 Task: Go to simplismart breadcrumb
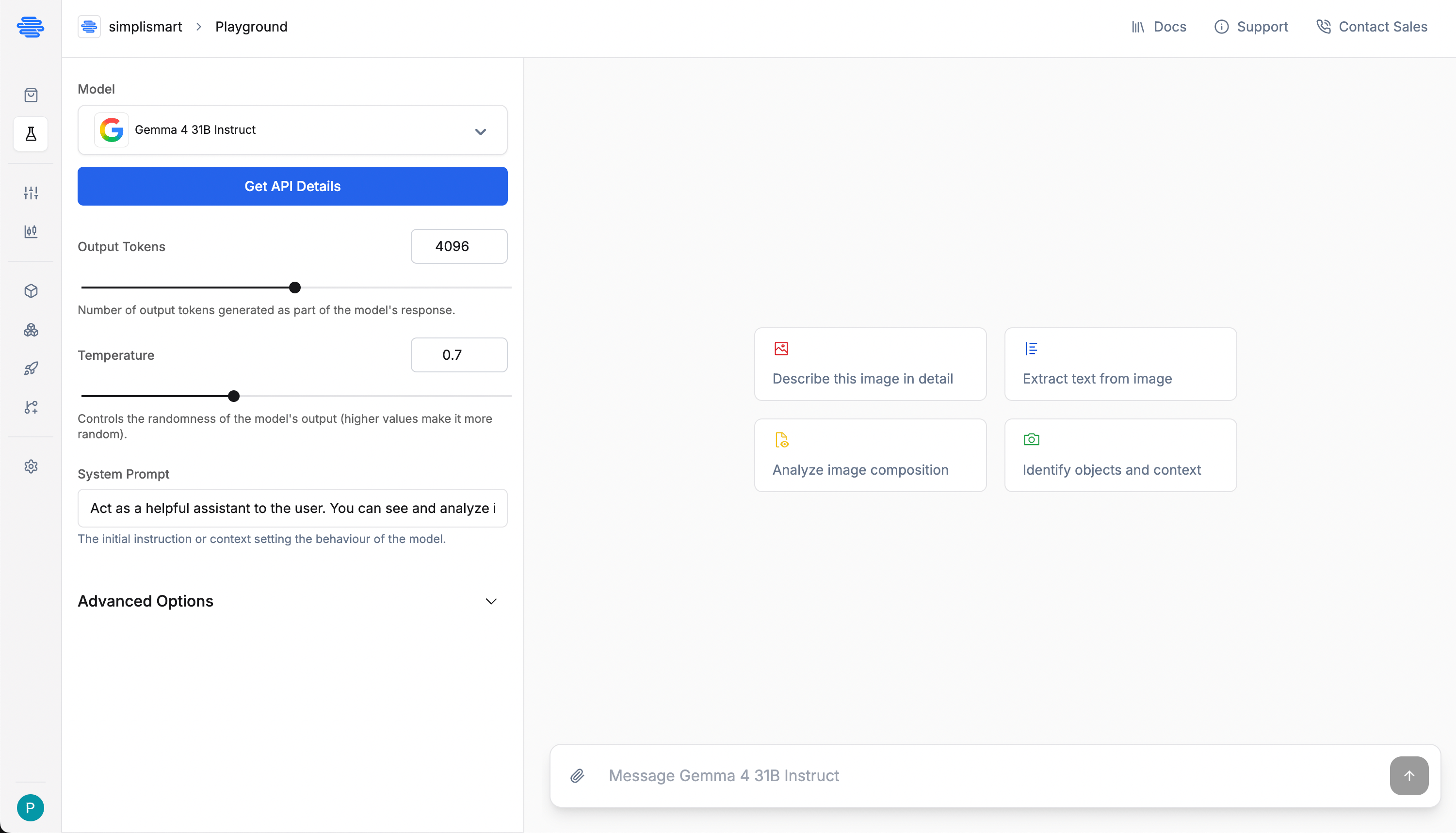point(146,27)
